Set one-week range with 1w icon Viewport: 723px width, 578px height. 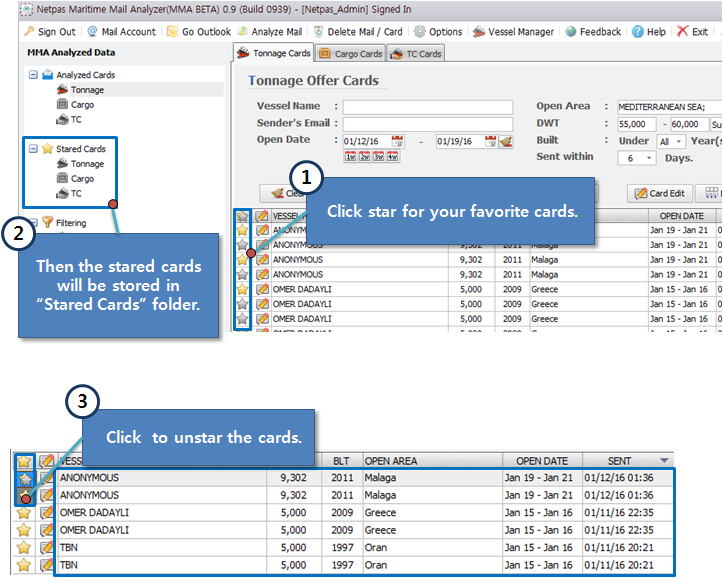coord(350,157)
